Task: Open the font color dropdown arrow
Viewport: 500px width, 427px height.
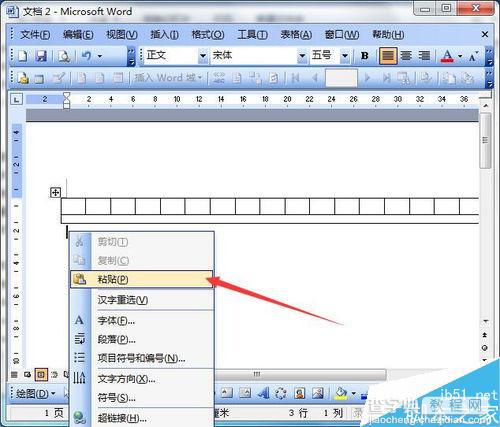Action: point(460,56)
